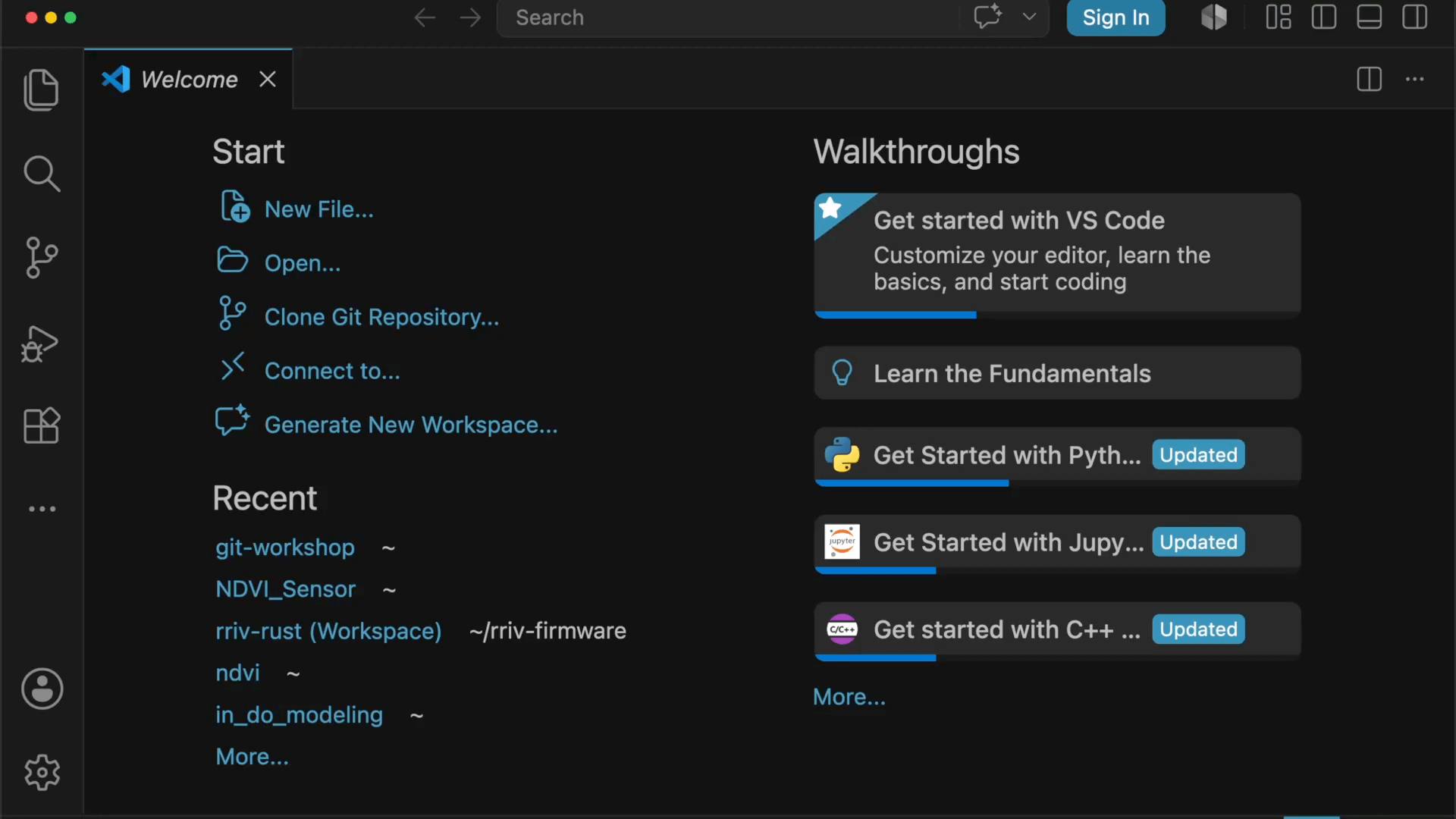Open the Accounts menu icon

pos(42,689)
